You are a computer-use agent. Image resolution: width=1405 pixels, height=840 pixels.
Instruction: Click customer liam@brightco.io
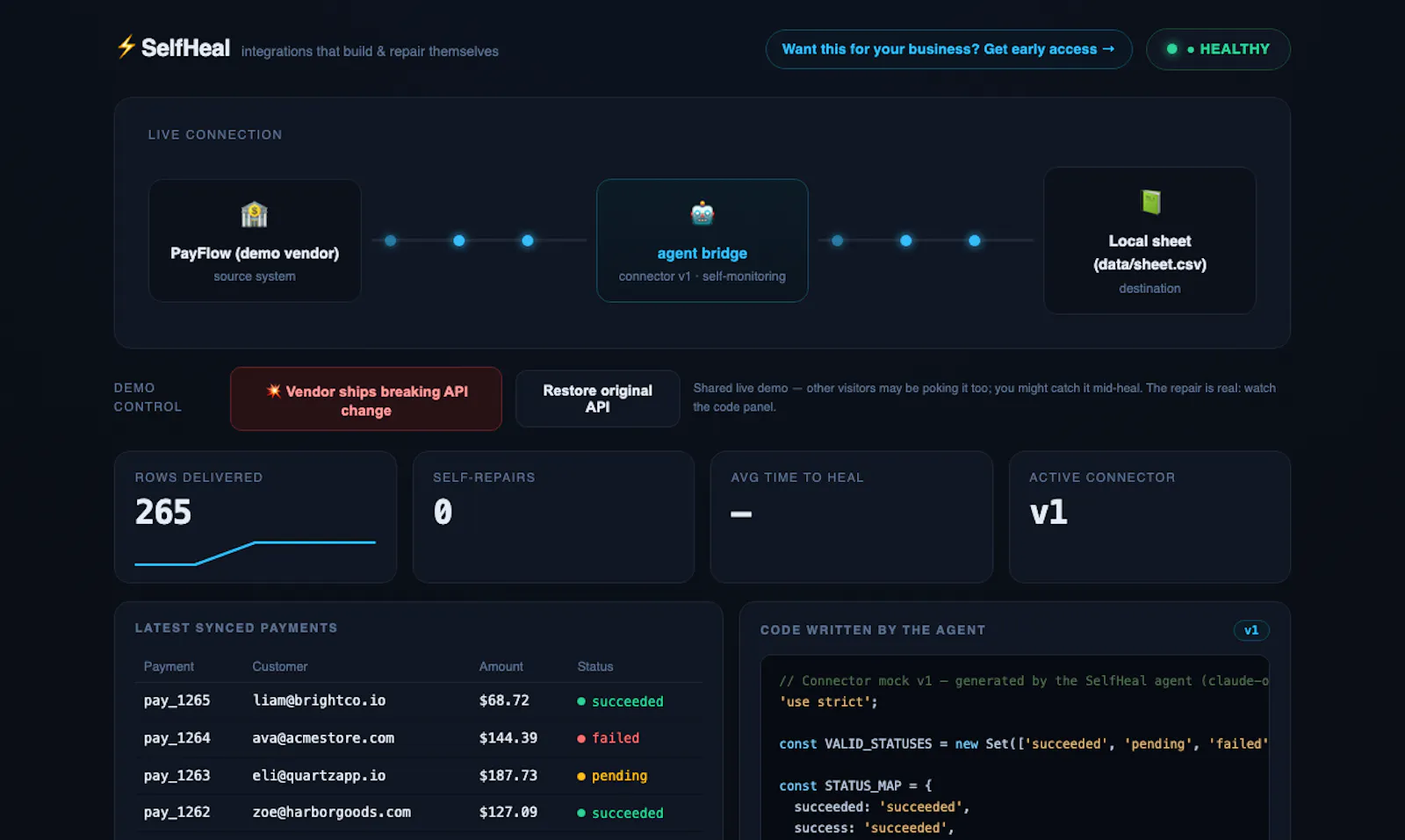coord(320,700)
